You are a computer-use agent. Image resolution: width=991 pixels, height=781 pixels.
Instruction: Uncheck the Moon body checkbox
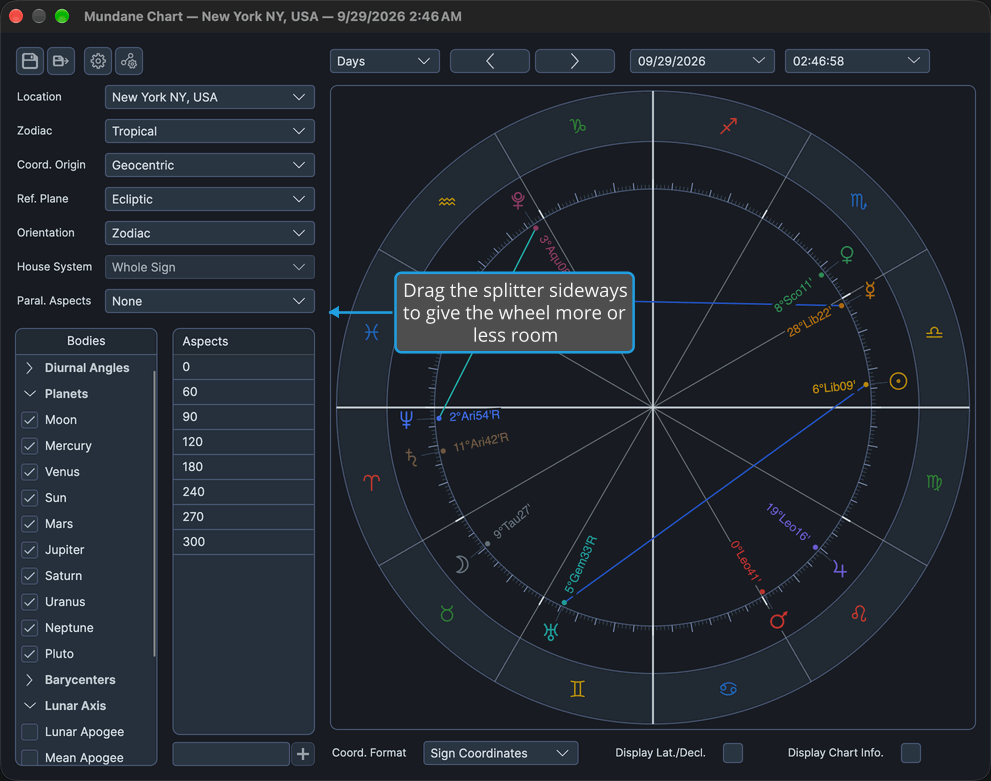(x=30, y=420)
